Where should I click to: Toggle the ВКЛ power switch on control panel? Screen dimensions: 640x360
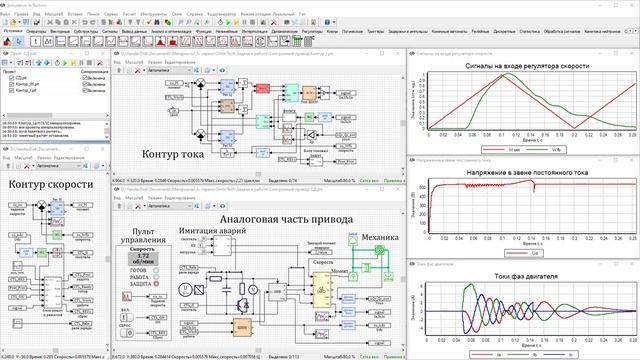click(127, 317)
